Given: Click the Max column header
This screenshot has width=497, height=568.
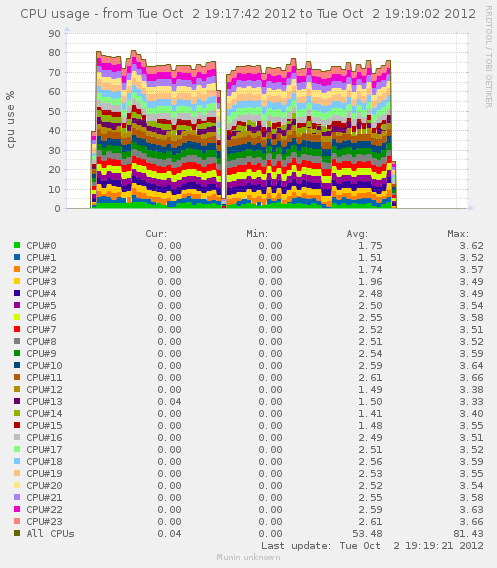Looking at the screenshot, I should pyautogui.click(x=458, y=234).
